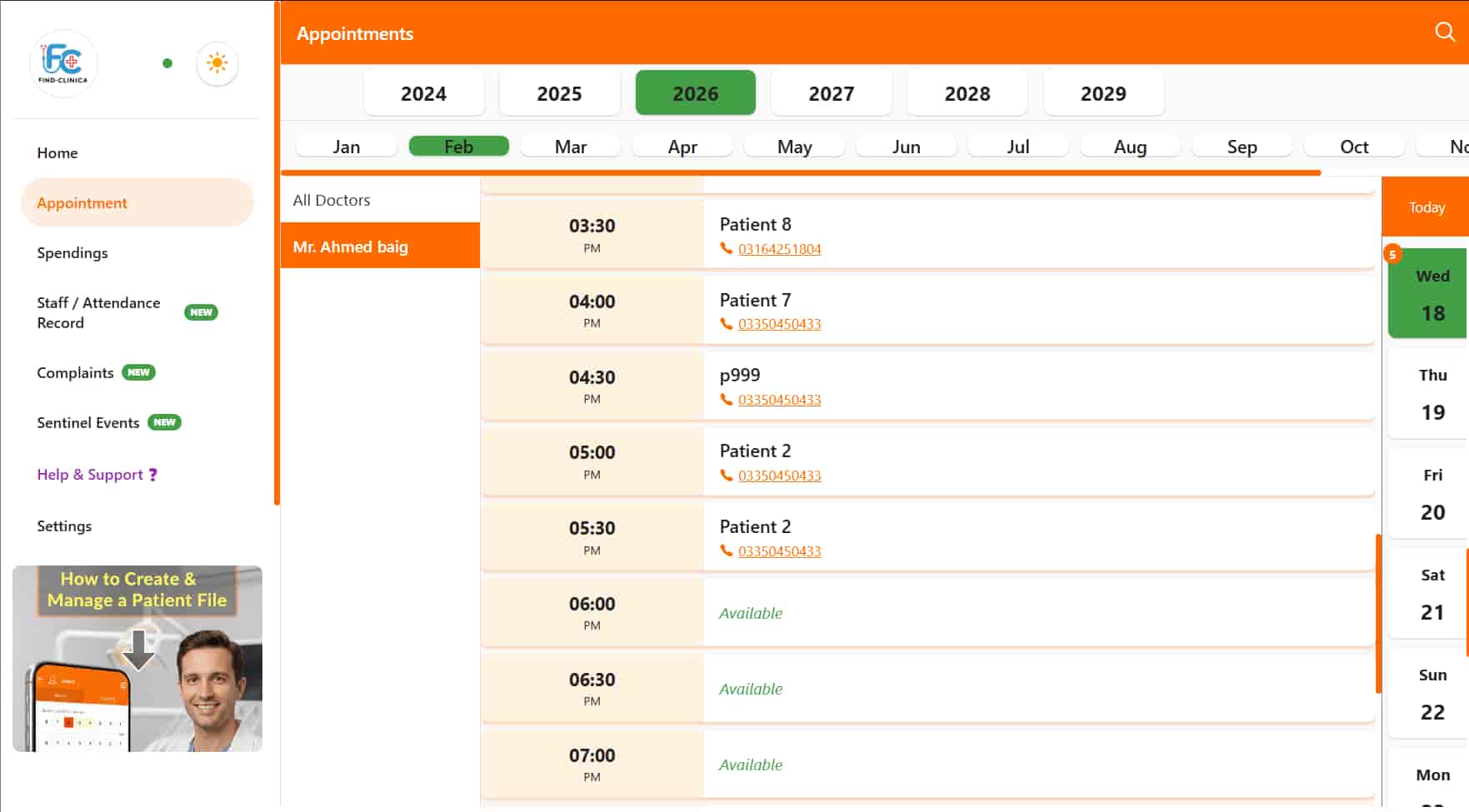This screenshot has height=812, width=1469.
Task: Open Sentinel Events in sidebar
Action: click(x=88, y=423)
